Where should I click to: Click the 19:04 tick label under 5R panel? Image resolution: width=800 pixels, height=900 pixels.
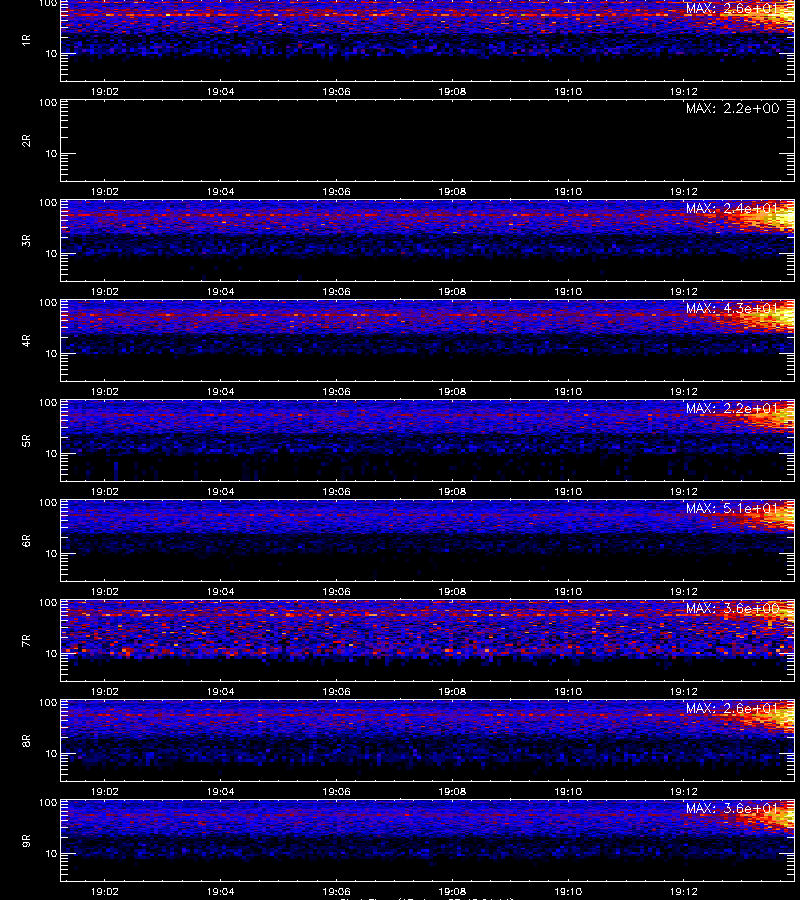coord(220,492)
